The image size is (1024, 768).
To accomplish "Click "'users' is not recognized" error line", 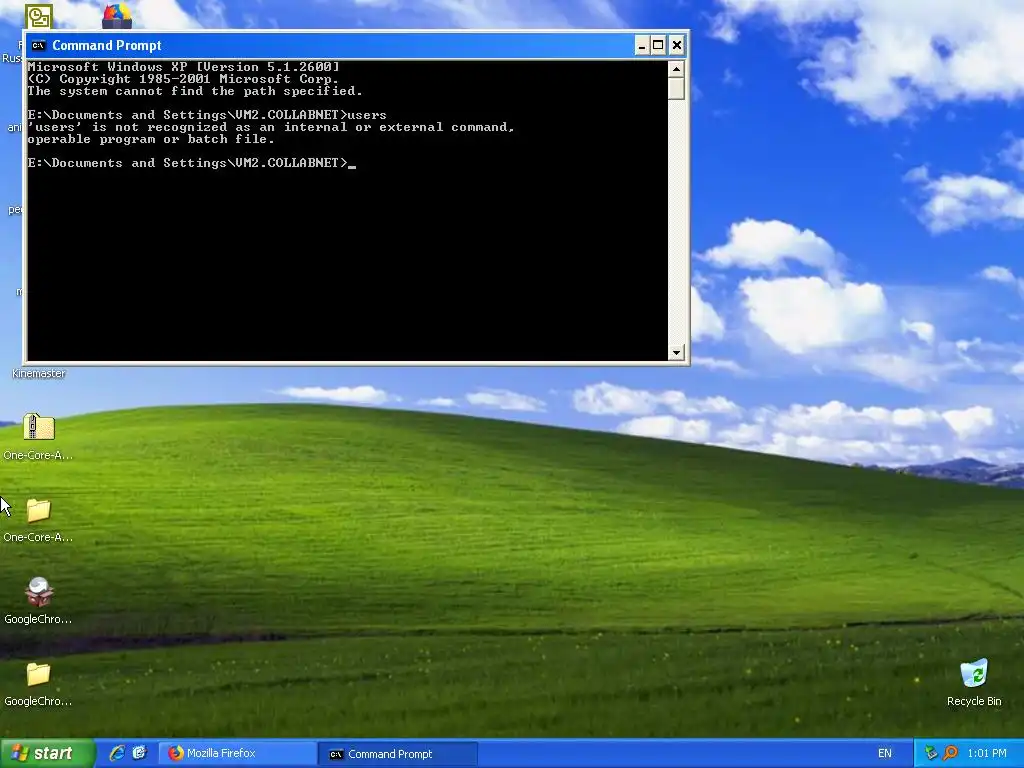I will point(271,127).
